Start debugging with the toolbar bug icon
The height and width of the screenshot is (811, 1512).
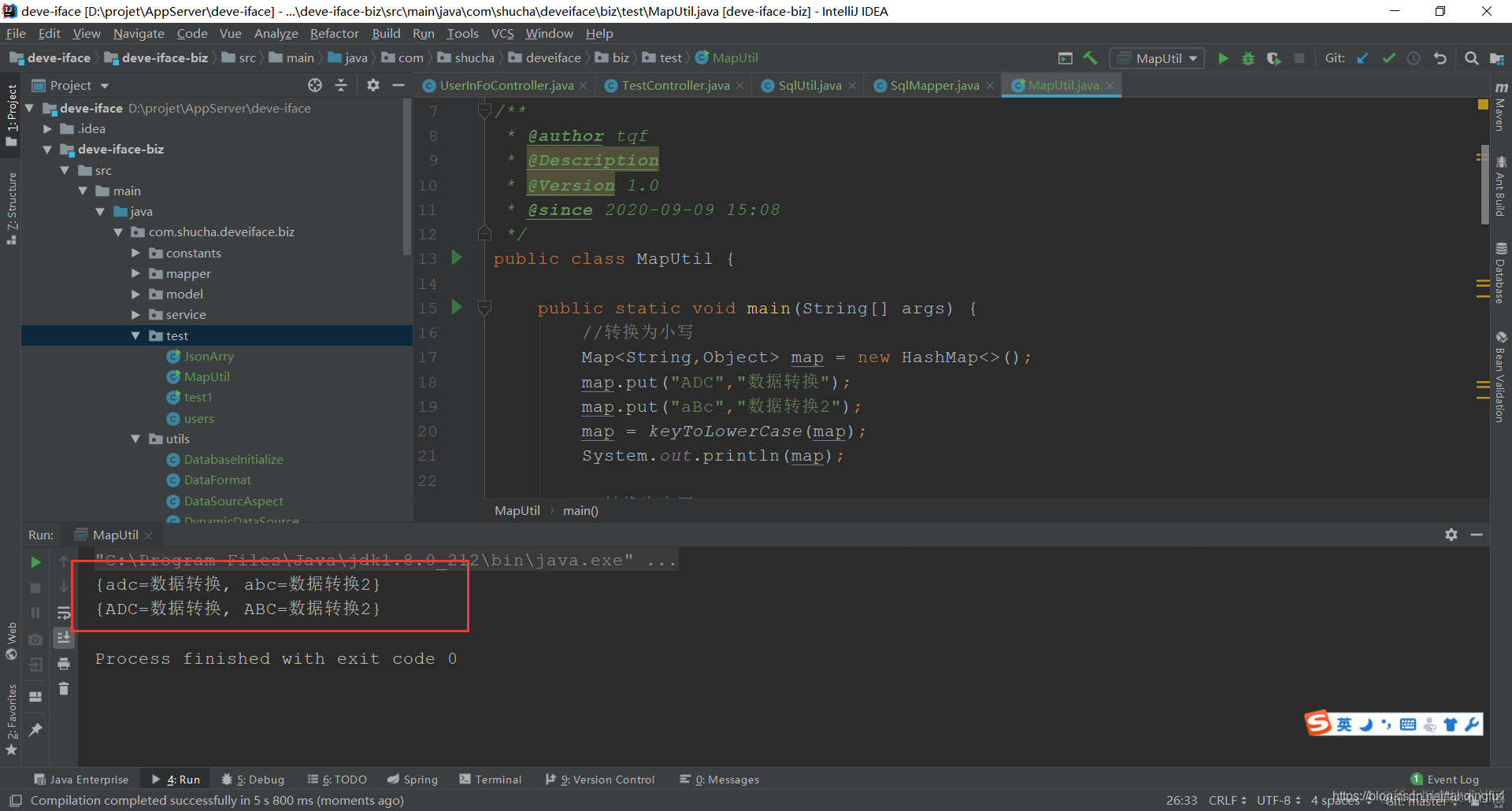pyautogui.click(x=1248, y=58)
